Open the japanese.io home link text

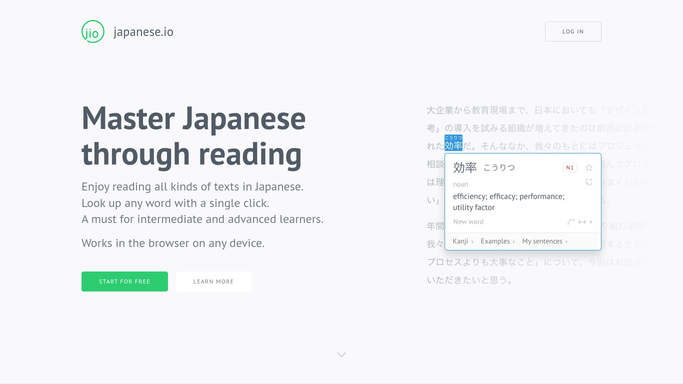pos(143,32)
